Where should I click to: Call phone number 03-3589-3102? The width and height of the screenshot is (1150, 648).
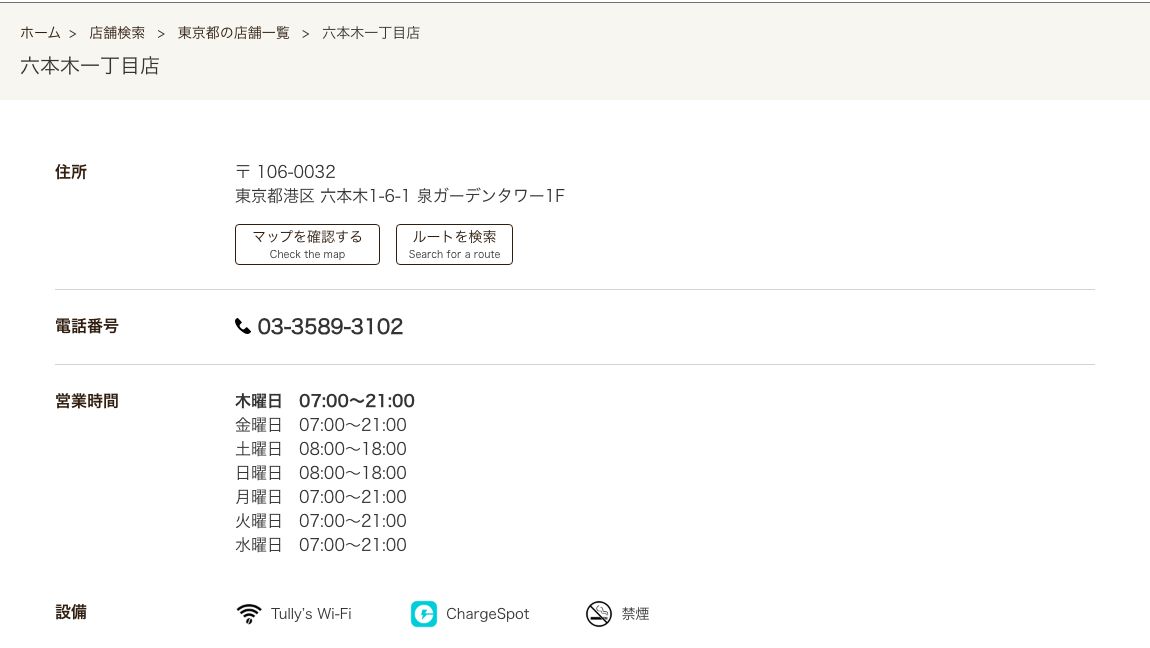click(330, 326)
